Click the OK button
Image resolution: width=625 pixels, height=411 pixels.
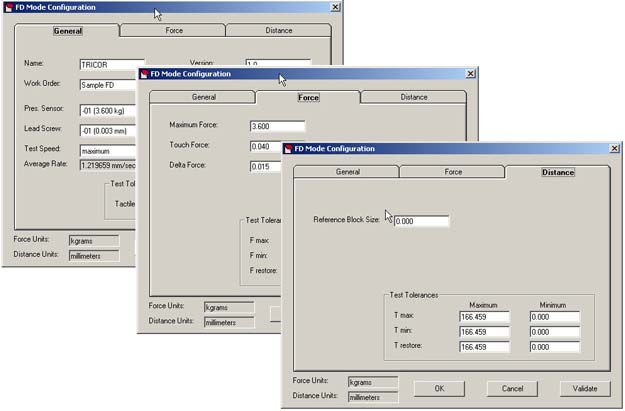[x=439, y=388]
